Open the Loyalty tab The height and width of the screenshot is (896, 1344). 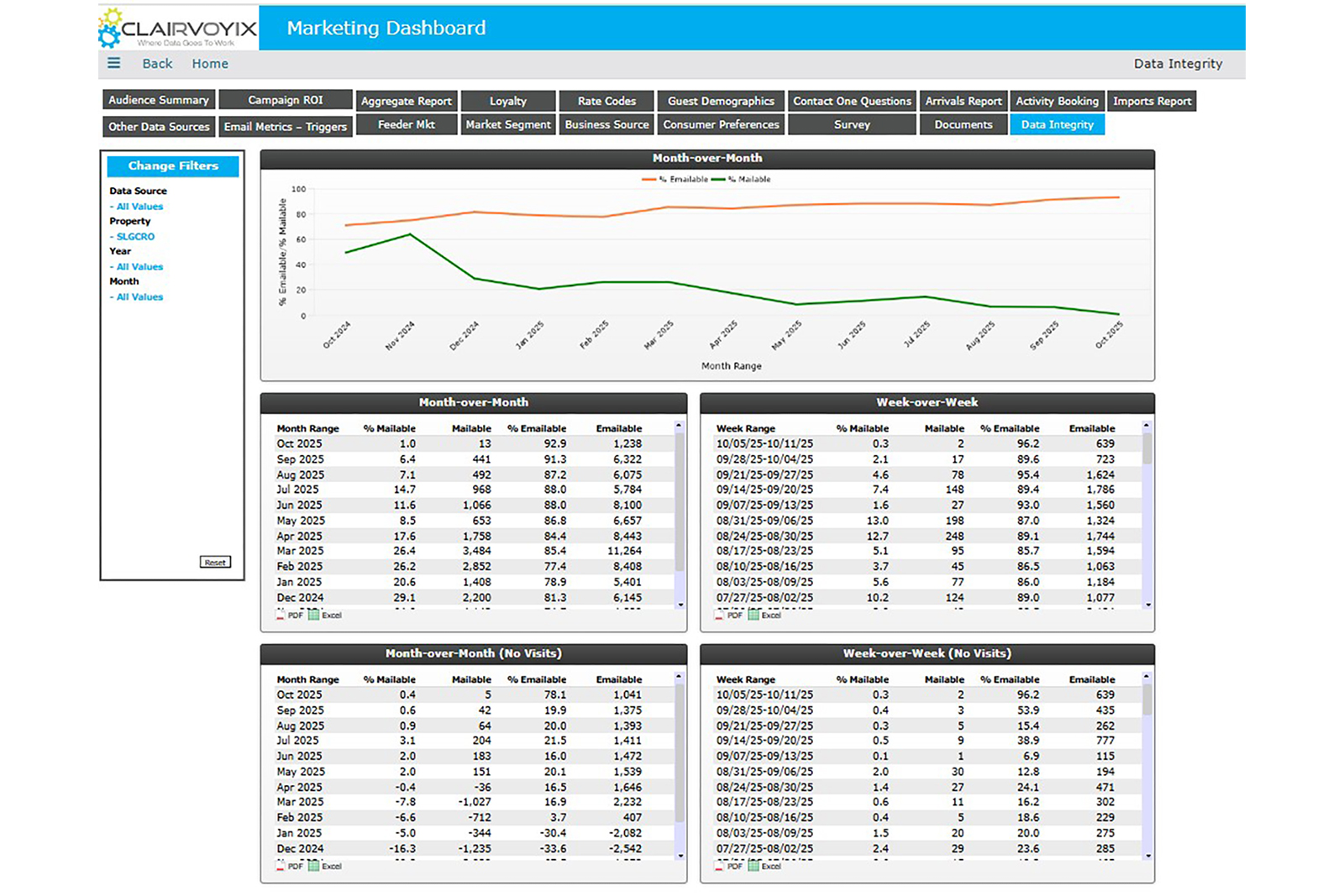[508, 101]
